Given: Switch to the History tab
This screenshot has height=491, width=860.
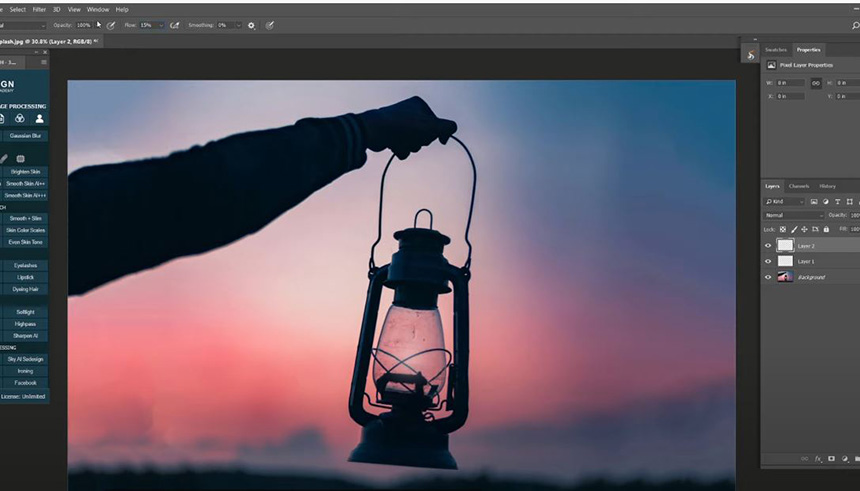Looking at the screenshot, I should point(827,186).
